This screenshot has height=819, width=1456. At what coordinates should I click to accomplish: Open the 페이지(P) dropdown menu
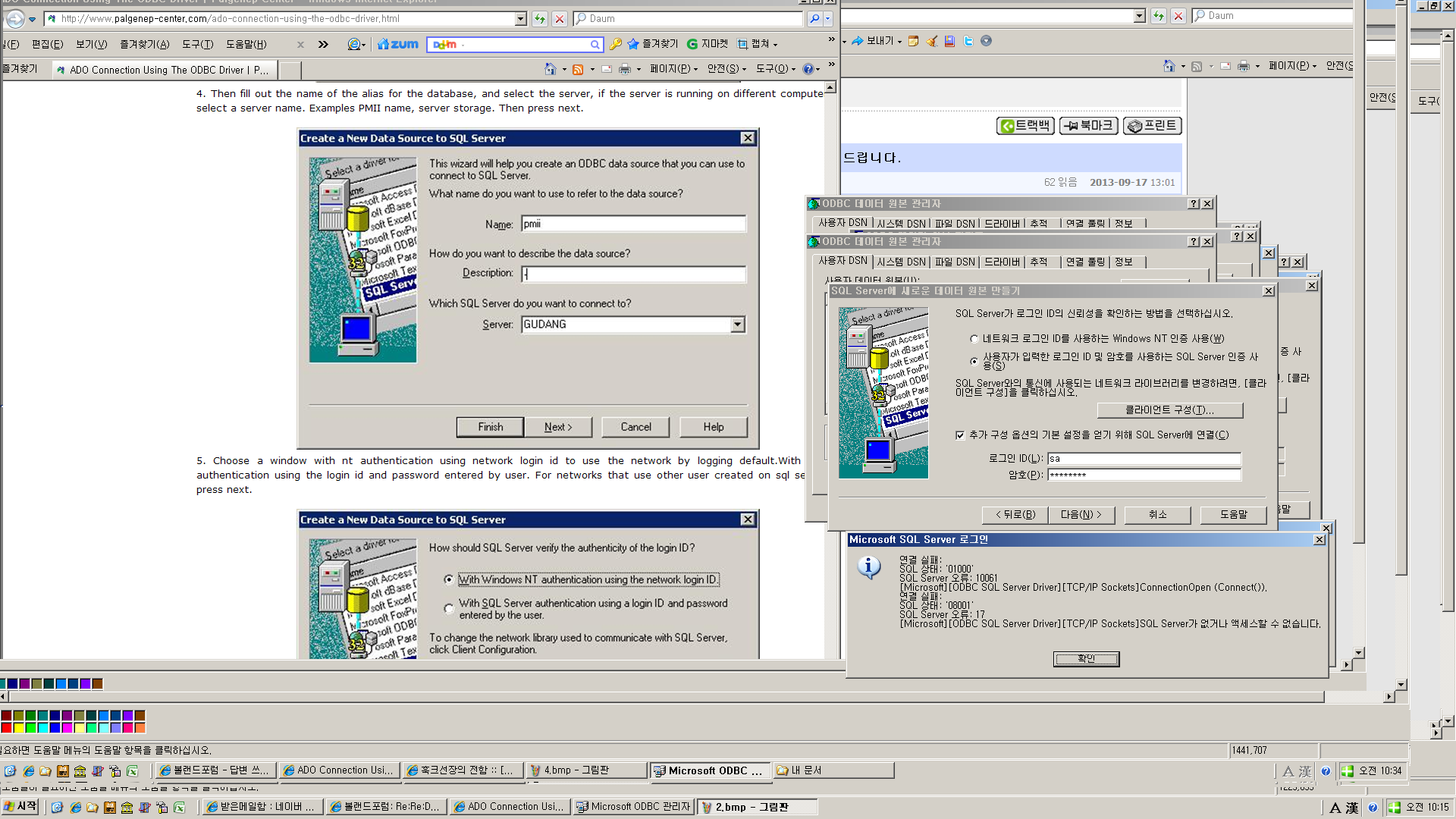tap(673, 69)
